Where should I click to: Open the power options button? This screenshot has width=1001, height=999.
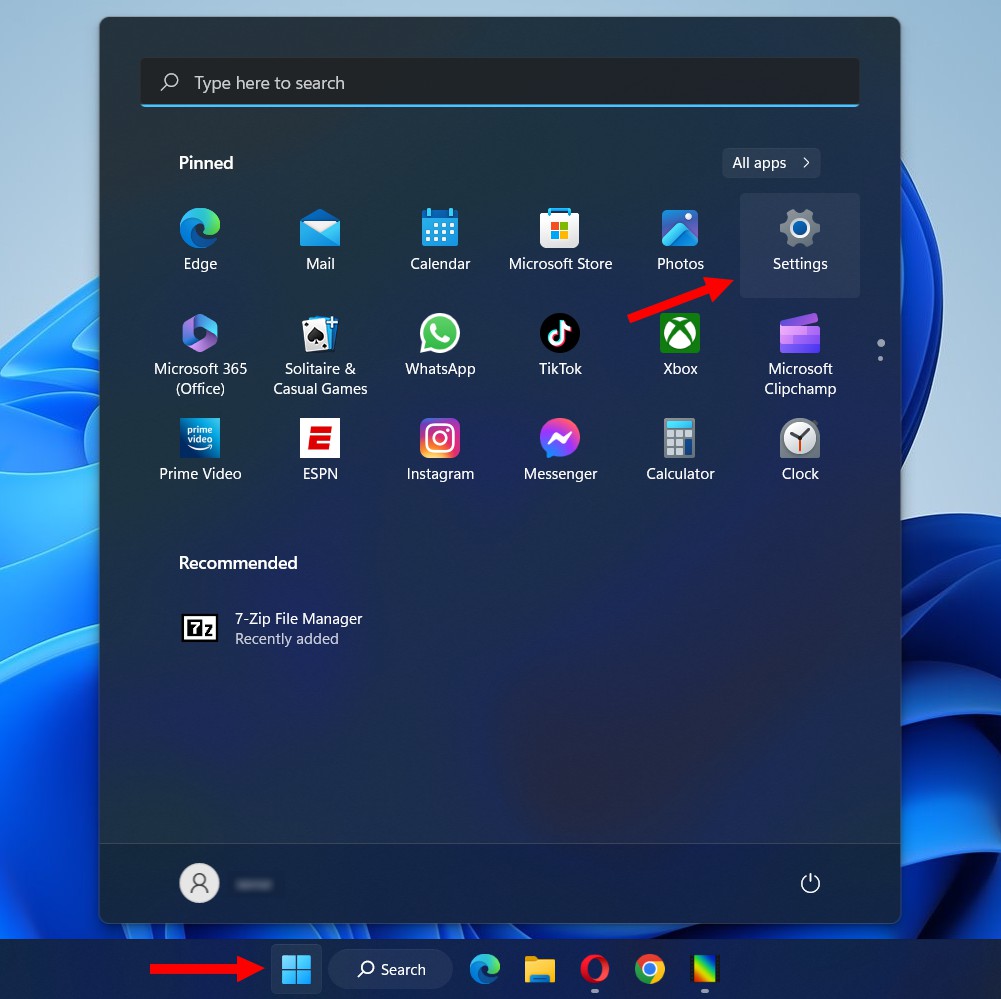coord(810,883)
